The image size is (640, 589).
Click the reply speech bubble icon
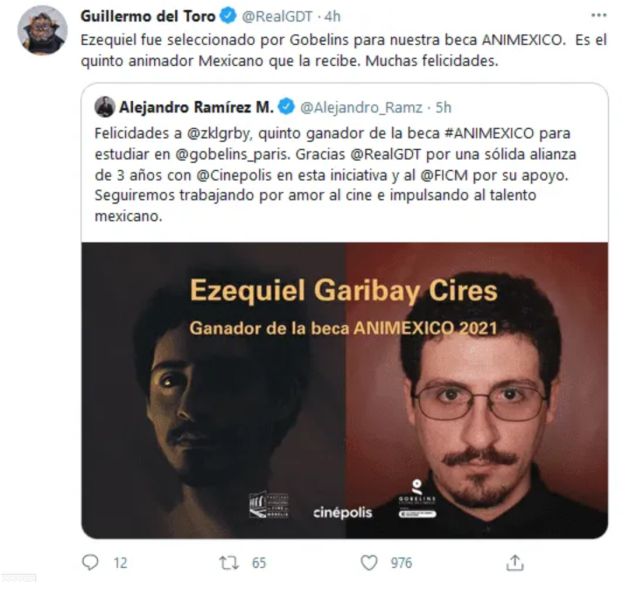(90, 562)
